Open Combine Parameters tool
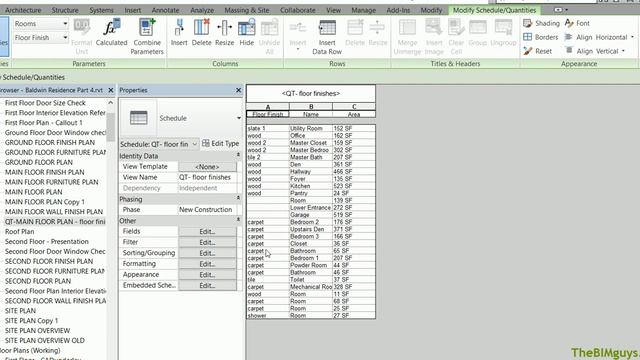Image resolution: width=640 pixels, height=360 pixels. point(147,27)
